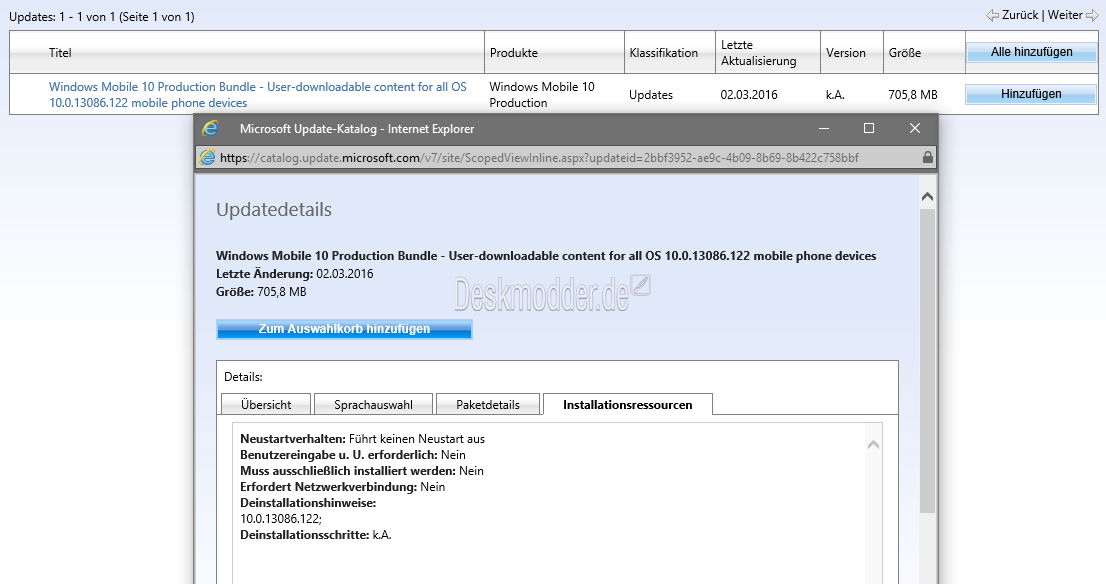Minimize the Microsoft Update-Katalog popup window
This screenshot has width=1106, height=584.
[x=824, y=128]
